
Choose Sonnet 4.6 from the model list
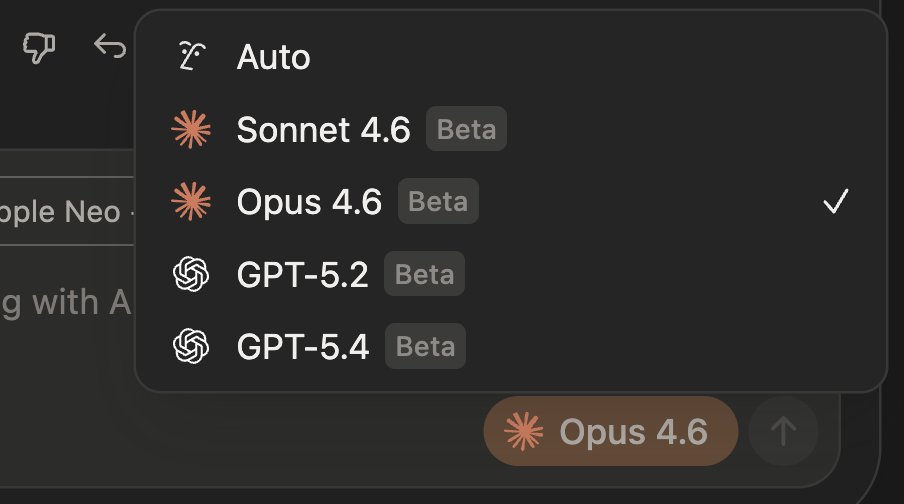[323, 130]
